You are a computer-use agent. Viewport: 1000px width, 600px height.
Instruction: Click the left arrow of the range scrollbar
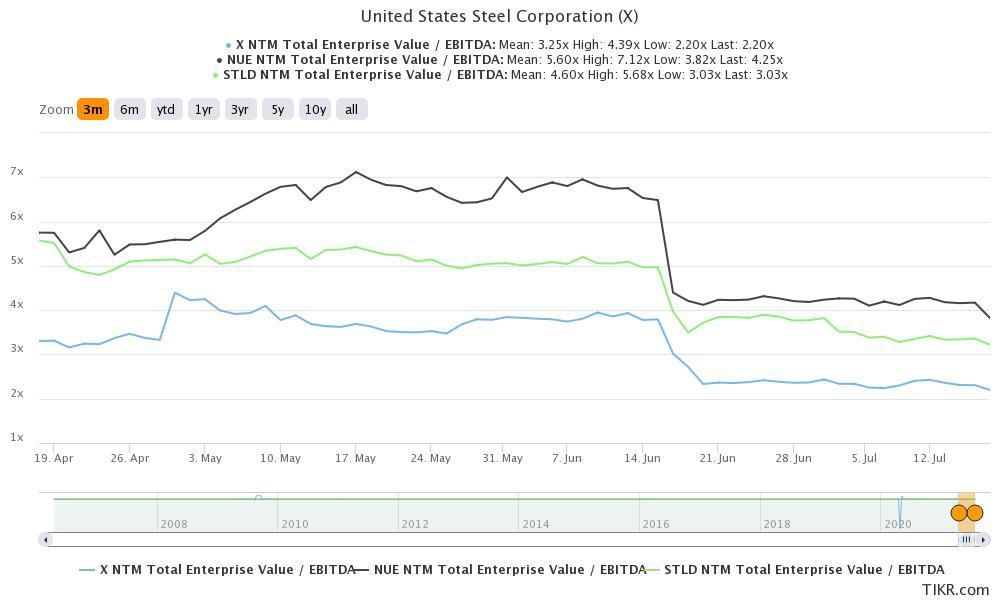[x=44, y=539]
